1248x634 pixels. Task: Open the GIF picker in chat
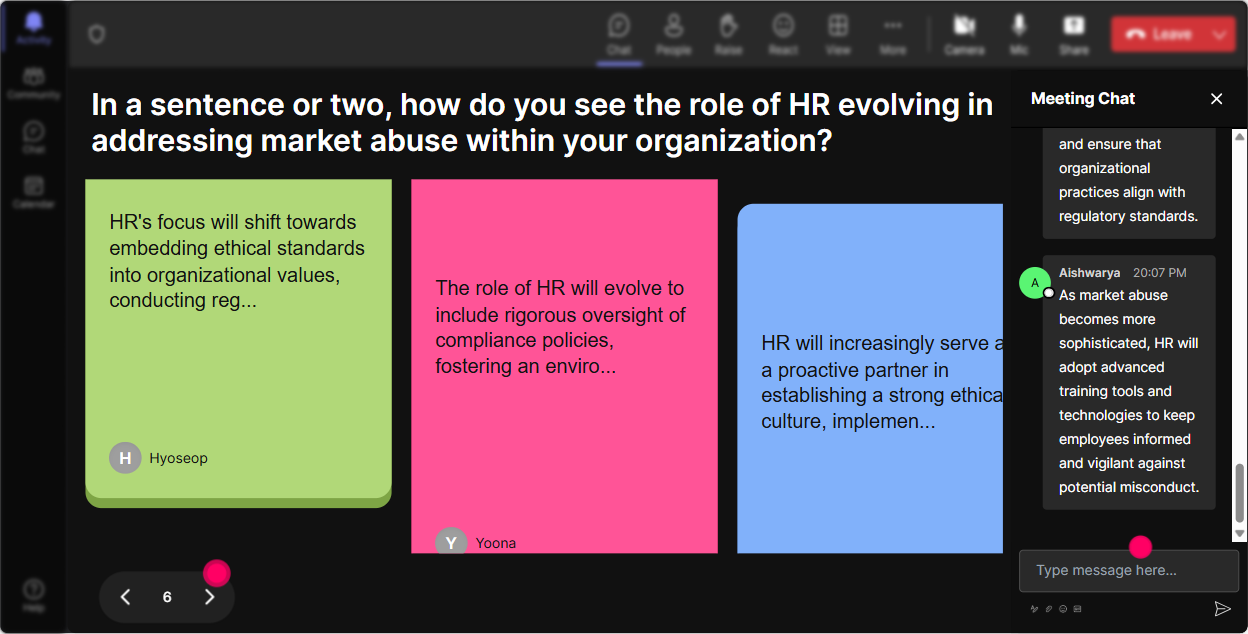pyautogui.click(x=1077, y=608)
